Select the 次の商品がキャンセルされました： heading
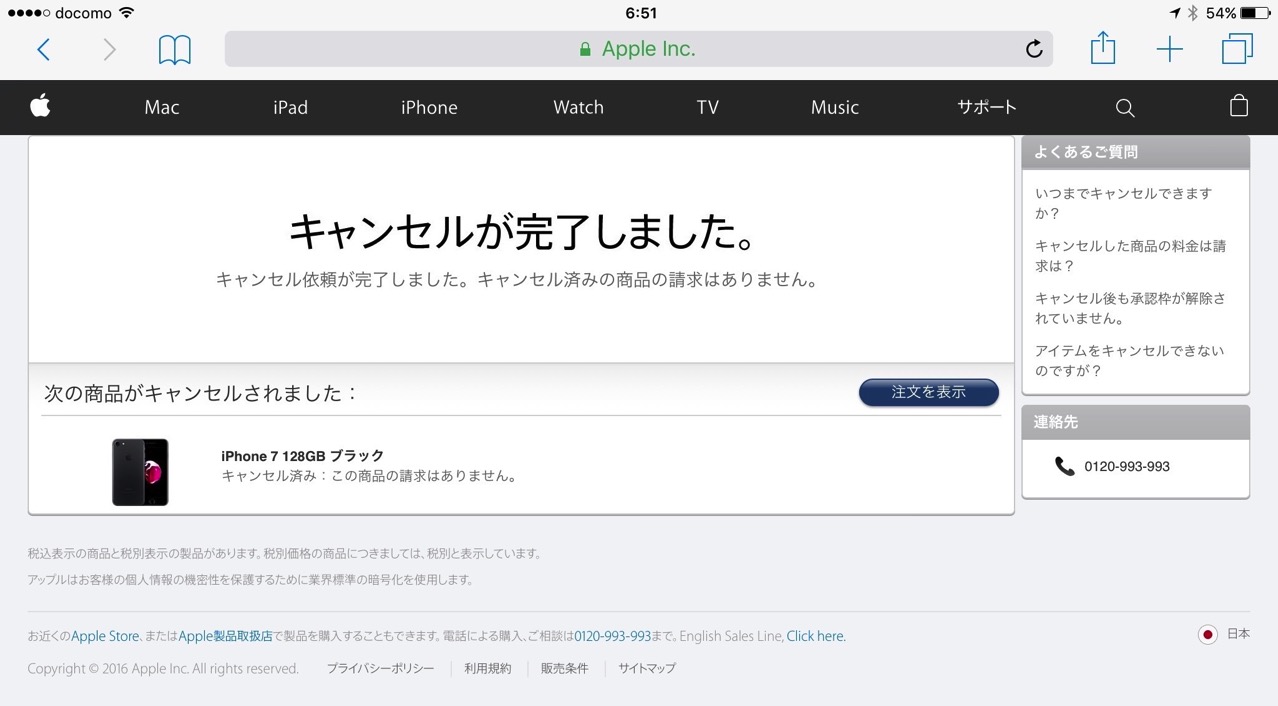 [201, 393]
